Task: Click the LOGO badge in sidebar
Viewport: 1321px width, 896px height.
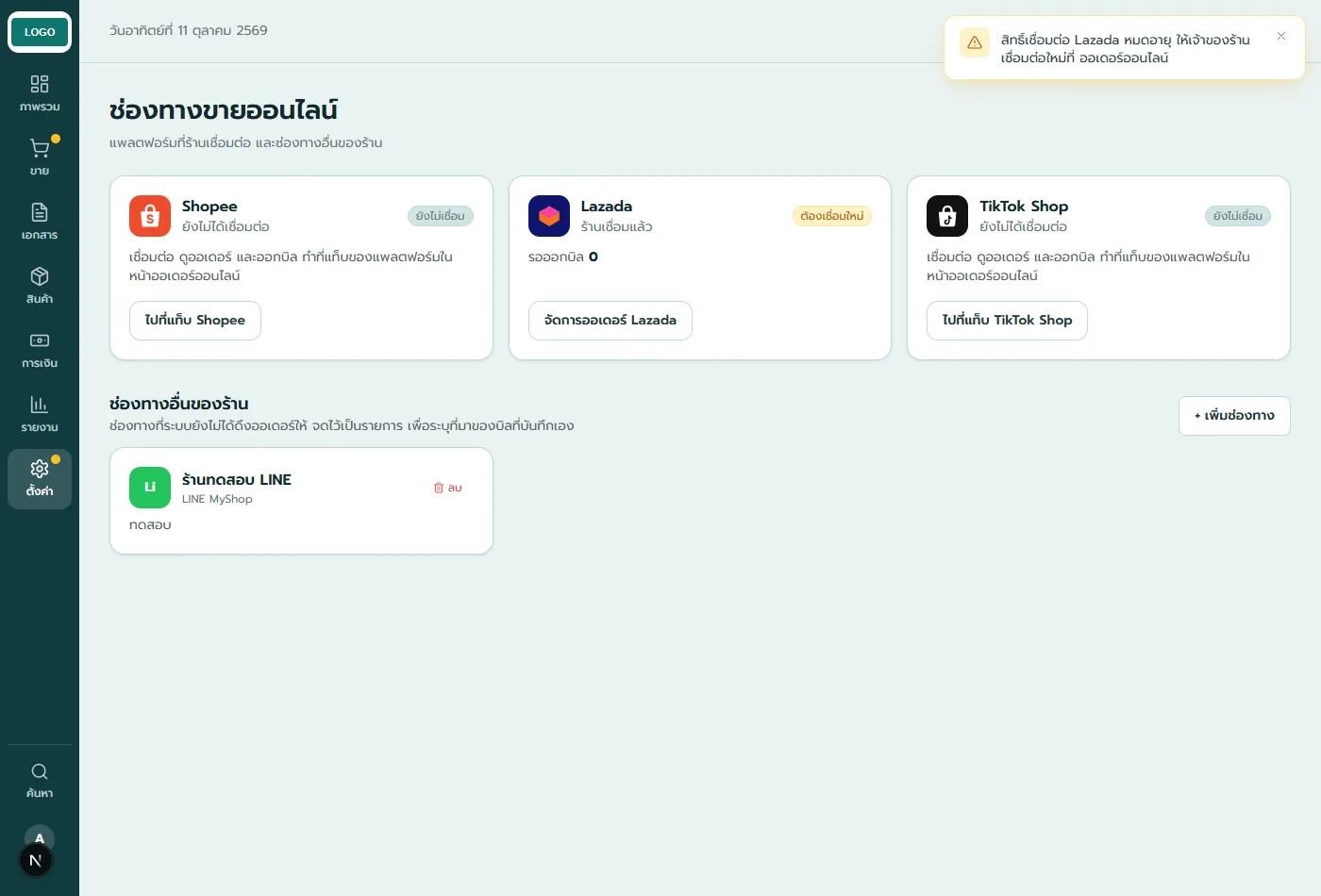Action: pos(40,32)
